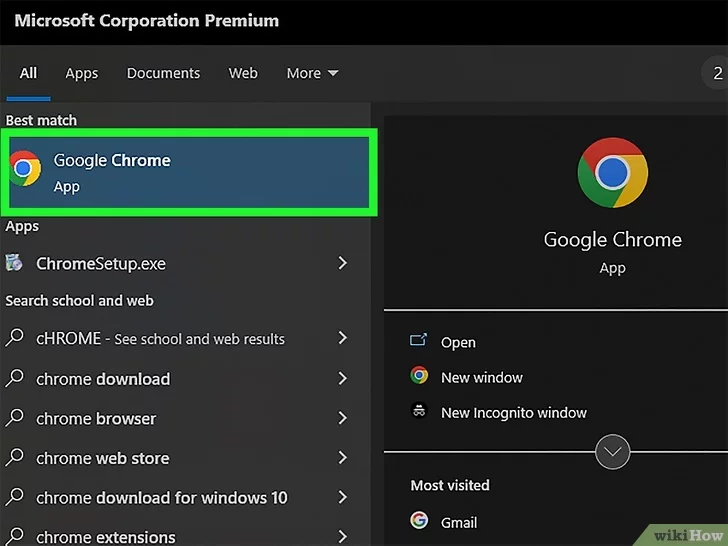This screenshot has height=546, width=728.
Task: Click magnifier beside chrome download for windows 10
Action: [x=14, y=497]
